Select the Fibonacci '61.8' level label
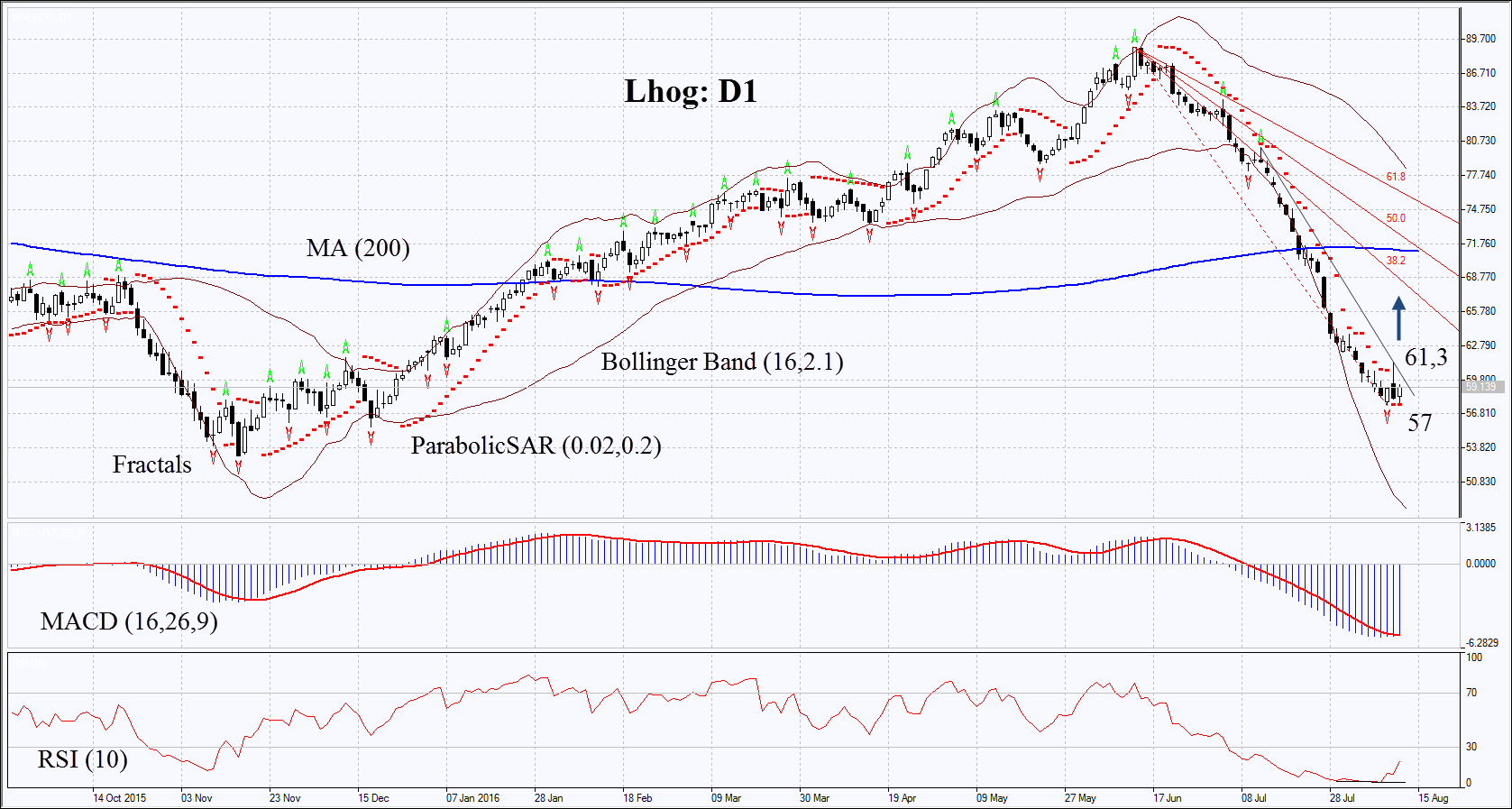 [1396, 177]
